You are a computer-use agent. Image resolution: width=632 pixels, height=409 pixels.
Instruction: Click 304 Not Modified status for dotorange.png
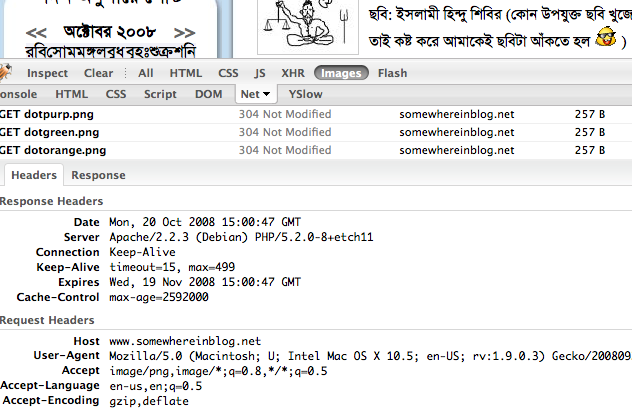(285, 150)
